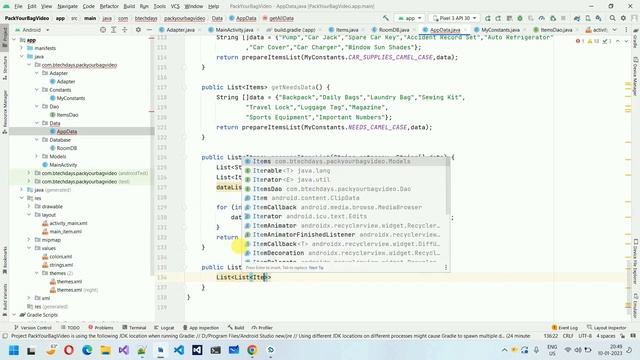
Task: Open the Problems tool window
Action: click(x=101, y=327)
